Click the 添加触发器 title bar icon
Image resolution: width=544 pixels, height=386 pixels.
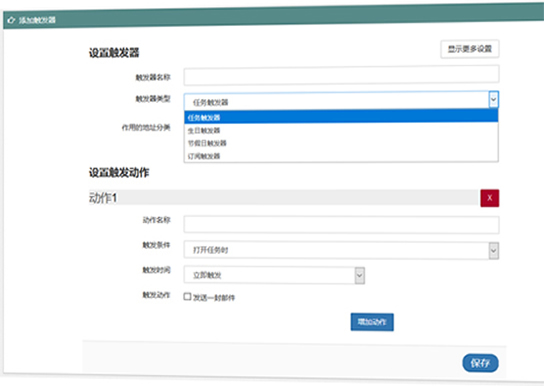coord(11,20)
